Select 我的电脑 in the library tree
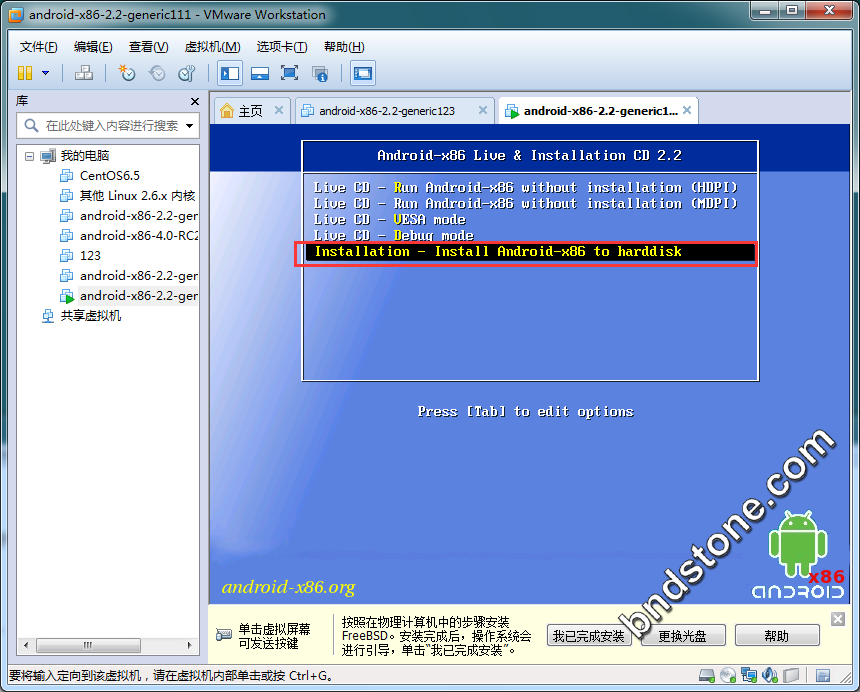Screen dimensions: 860x692 84,156
